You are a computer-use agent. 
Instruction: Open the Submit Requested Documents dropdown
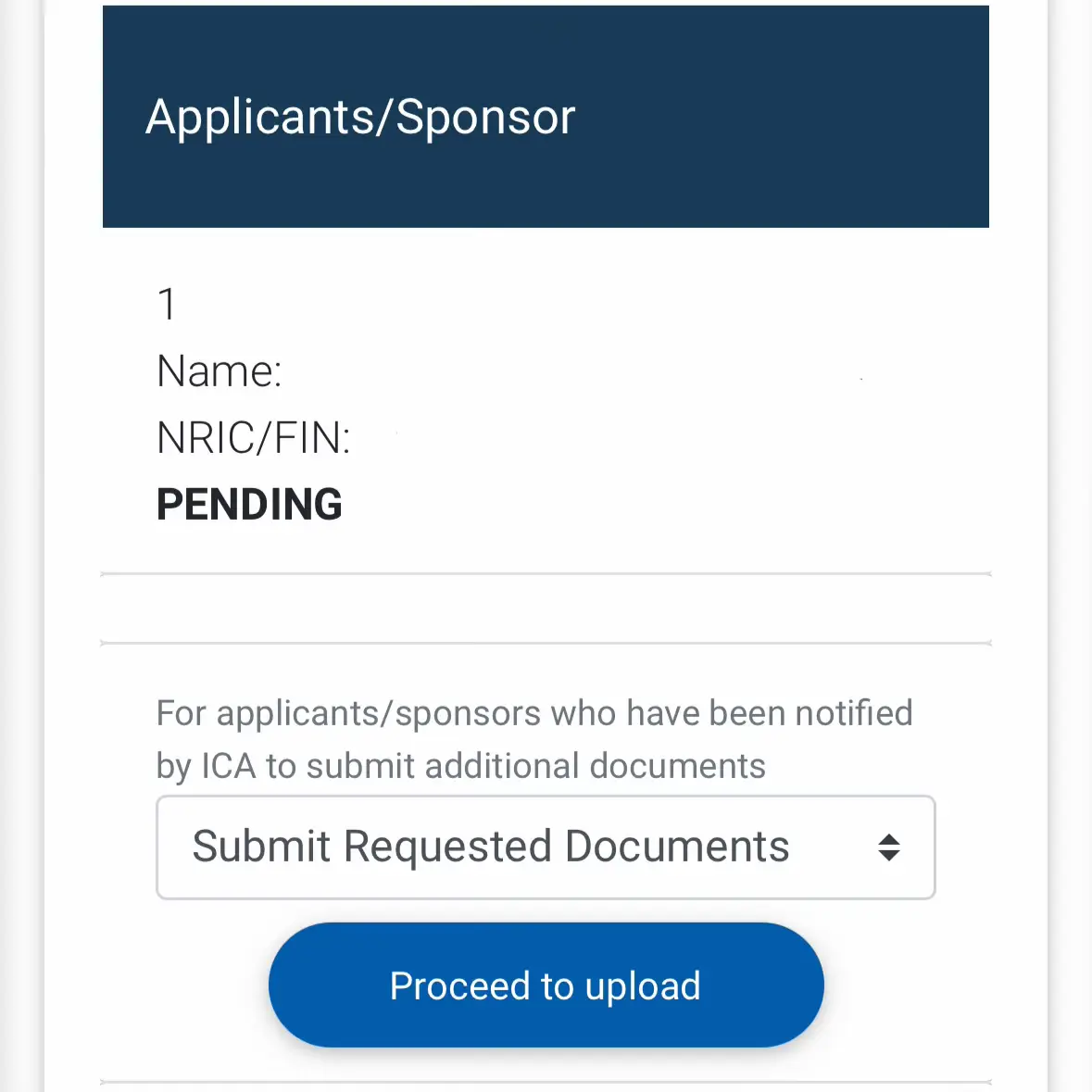coord(546,847)
